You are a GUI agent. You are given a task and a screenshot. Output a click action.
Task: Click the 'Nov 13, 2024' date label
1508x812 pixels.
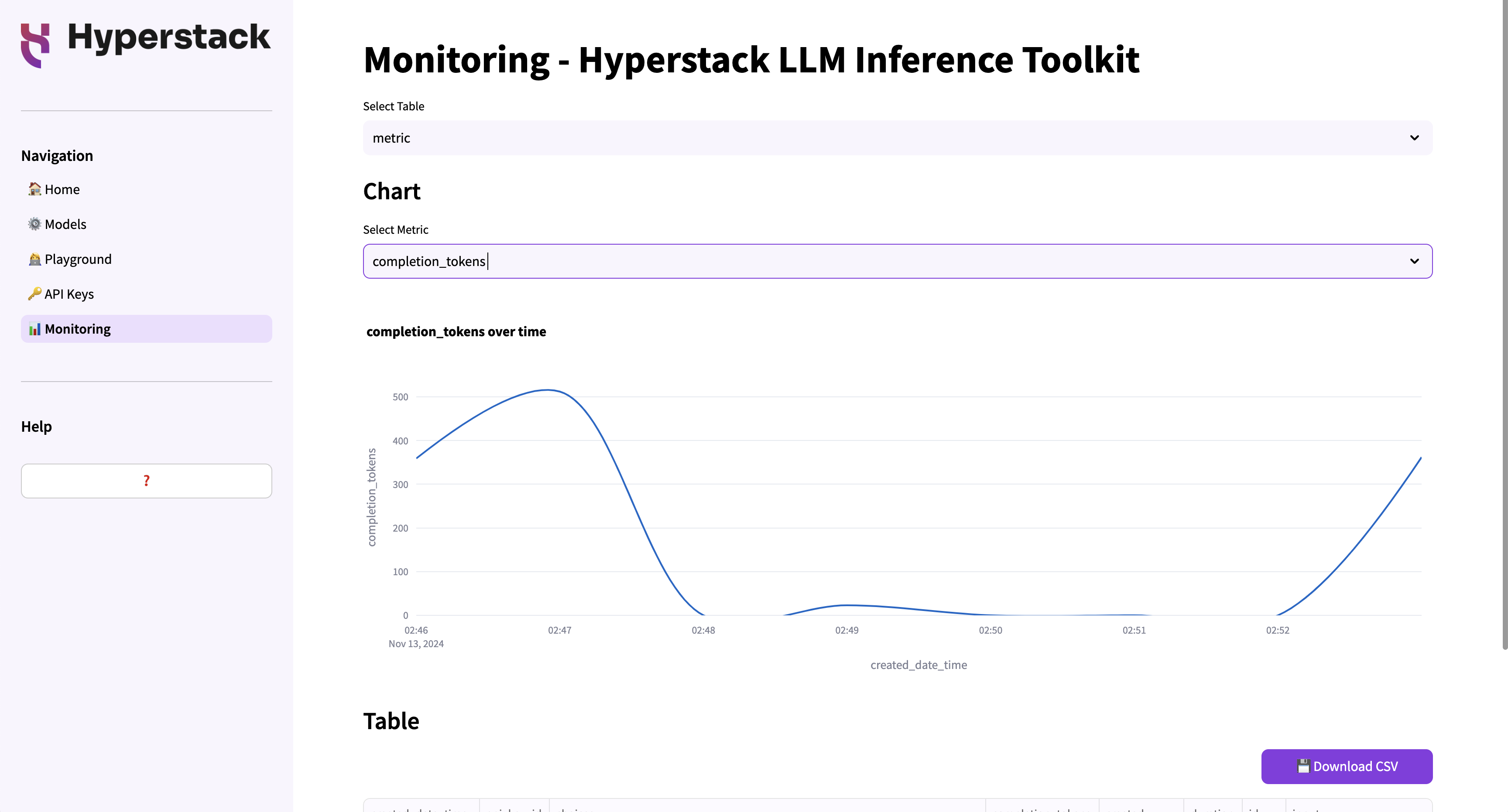tap(416, 644)
